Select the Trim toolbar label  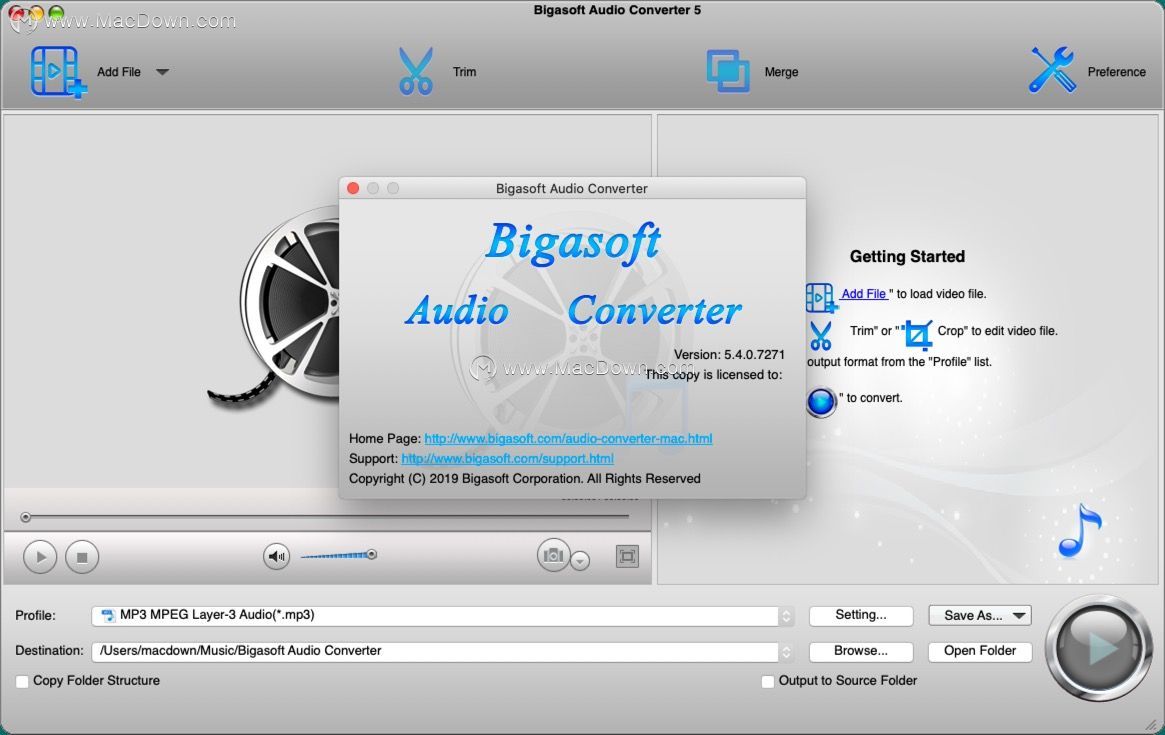click(464, 72)
